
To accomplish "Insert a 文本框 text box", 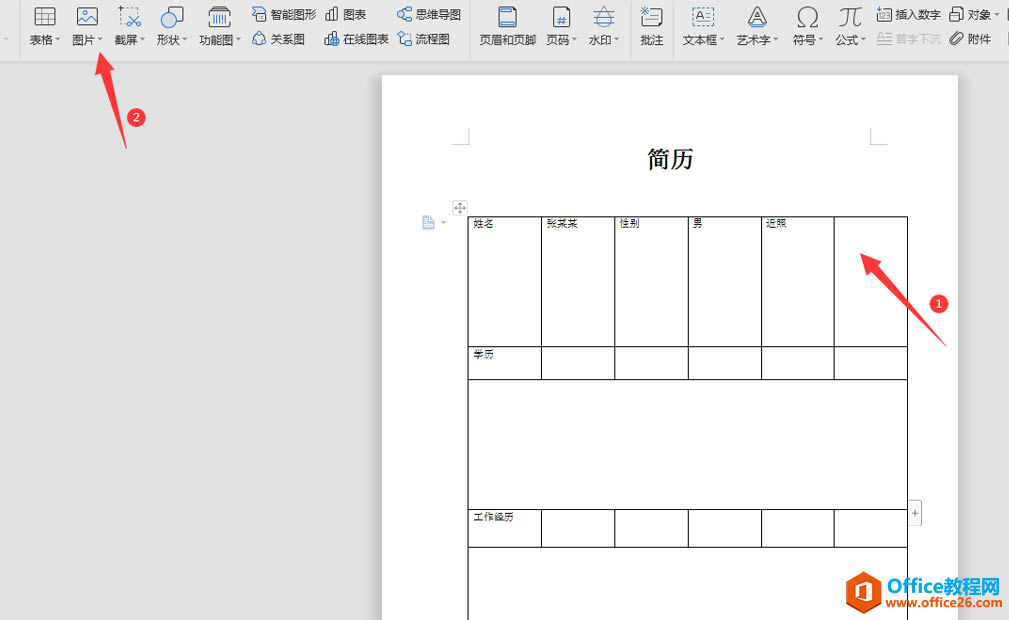I will pyautogui.click(x=703, y=25).
